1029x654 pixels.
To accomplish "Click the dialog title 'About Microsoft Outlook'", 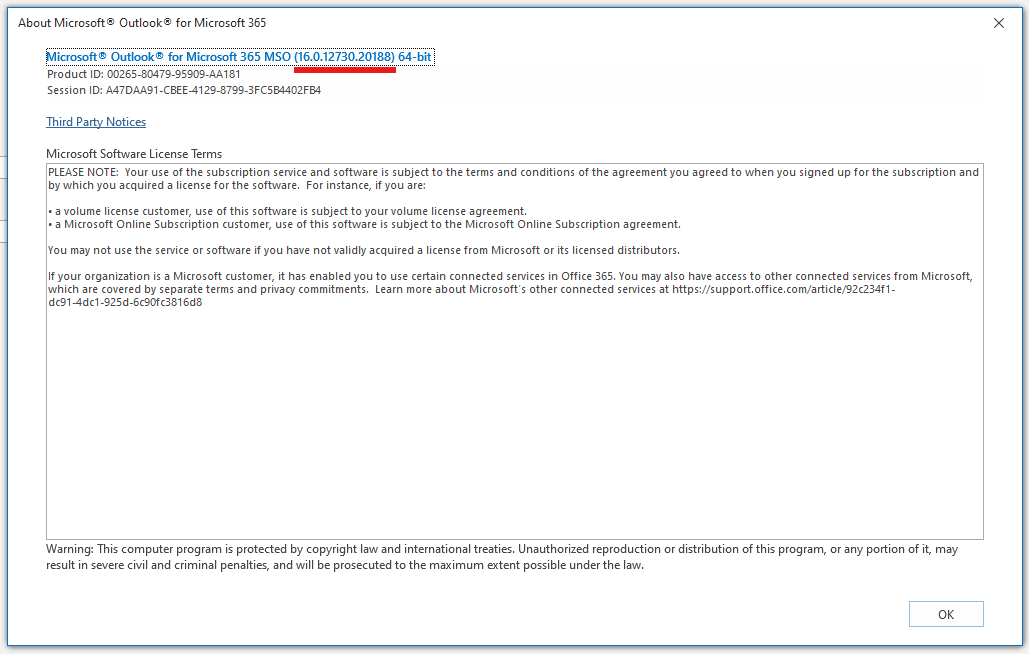I will coord(142,23).
